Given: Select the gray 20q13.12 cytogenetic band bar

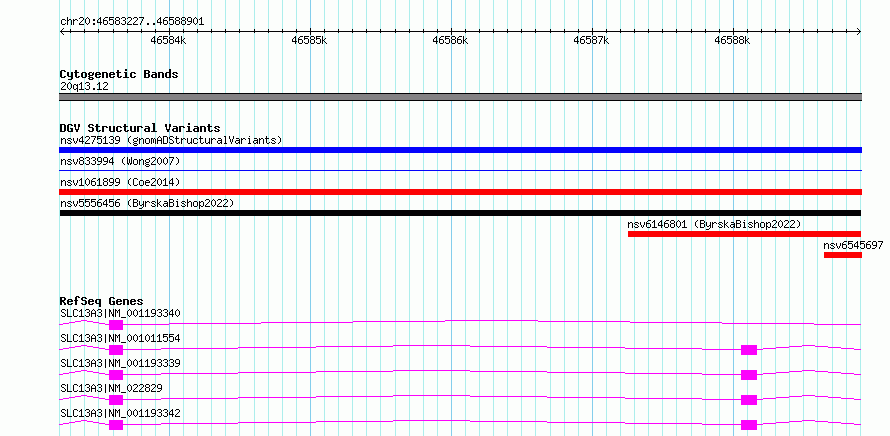Looking at the screenshot, I should (460, 97).
